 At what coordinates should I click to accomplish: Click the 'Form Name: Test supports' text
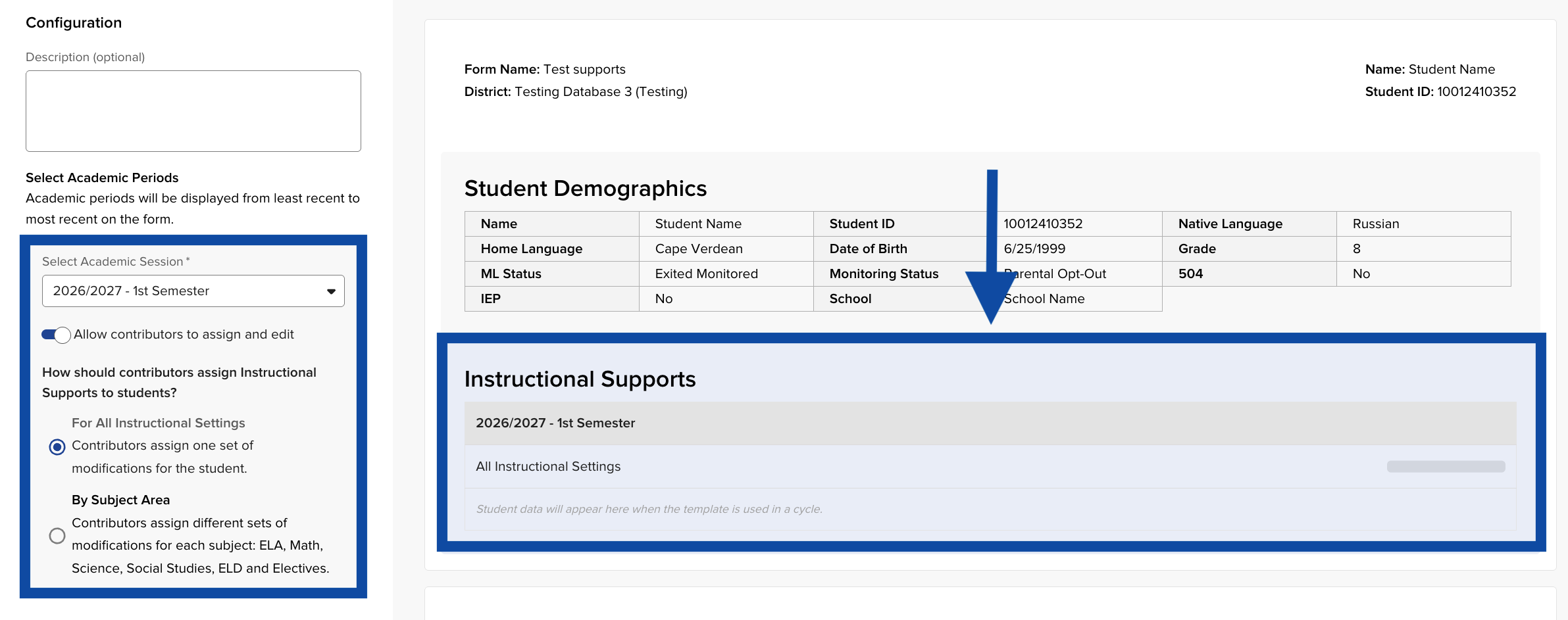tap(545, 69)
